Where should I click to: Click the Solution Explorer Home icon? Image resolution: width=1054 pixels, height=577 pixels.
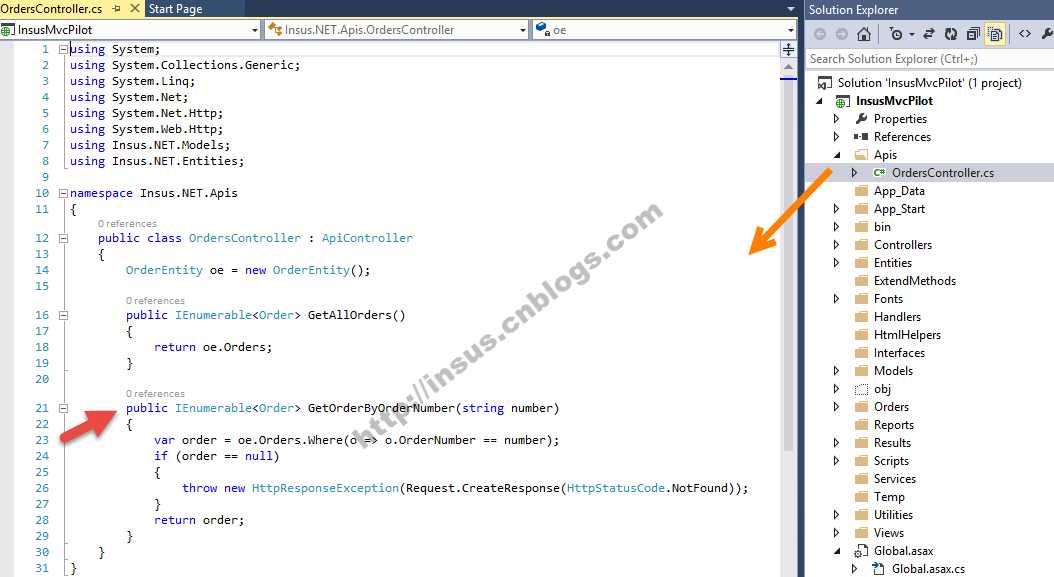coord(864,34)
